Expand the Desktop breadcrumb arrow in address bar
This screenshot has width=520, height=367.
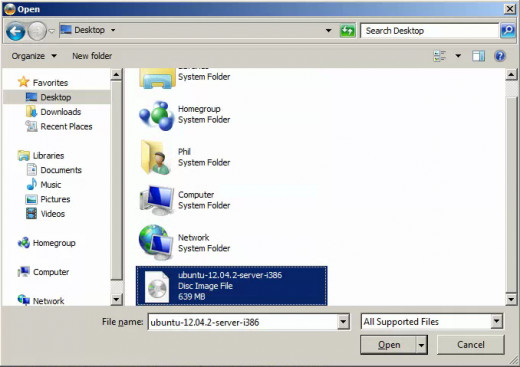[x=113, y=30]
